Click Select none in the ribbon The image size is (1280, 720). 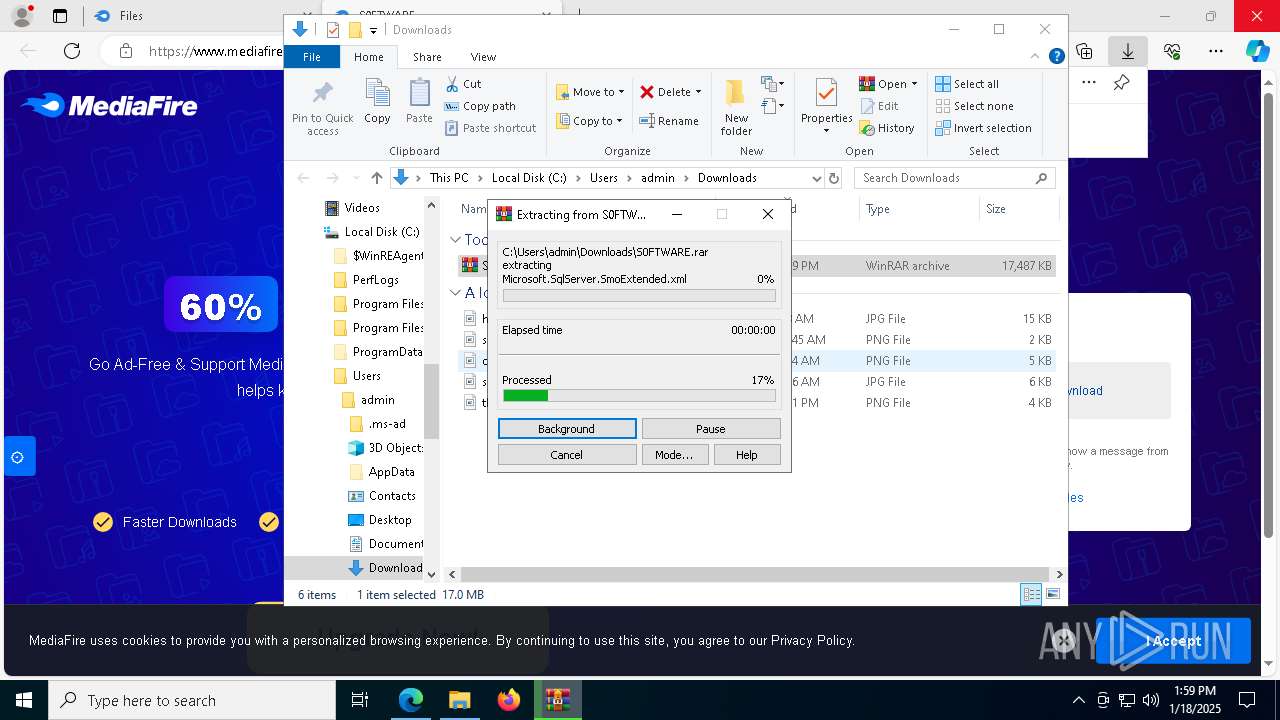pos(974,106)
